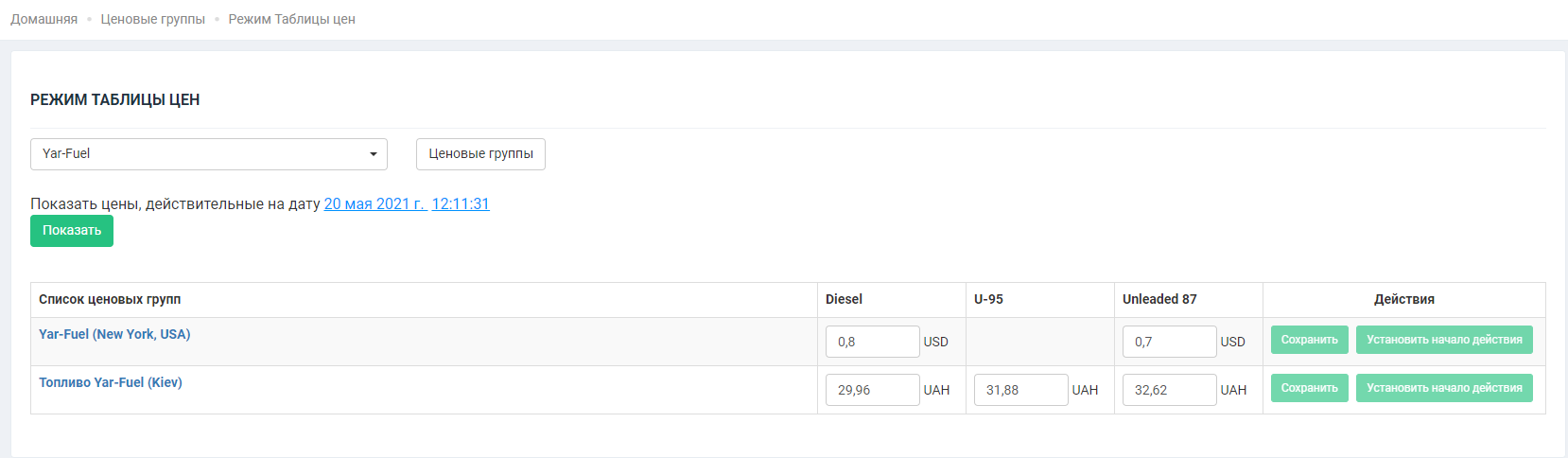
Task: Go to Домашняя breadcrumb
Action: pyautogui.click(x=44, y=20)
